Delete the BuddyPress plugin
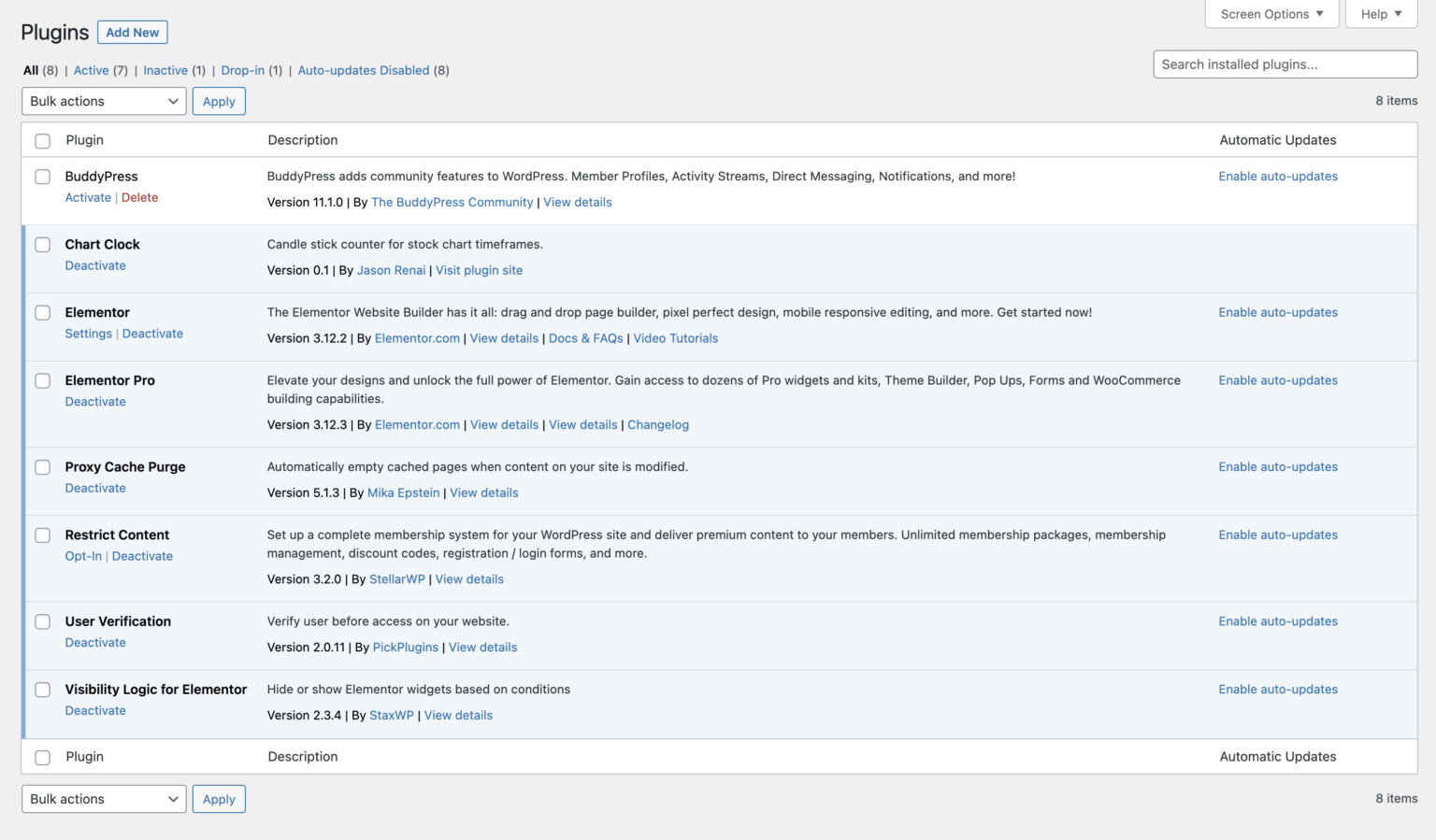This screenshot has height=840, width=1436. 139,197
